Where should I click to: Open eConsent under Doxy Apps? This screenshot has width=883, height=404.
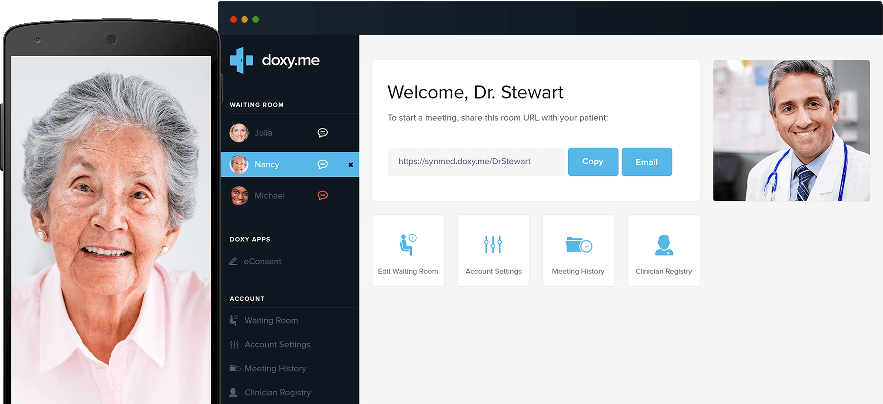pos(262,261)
